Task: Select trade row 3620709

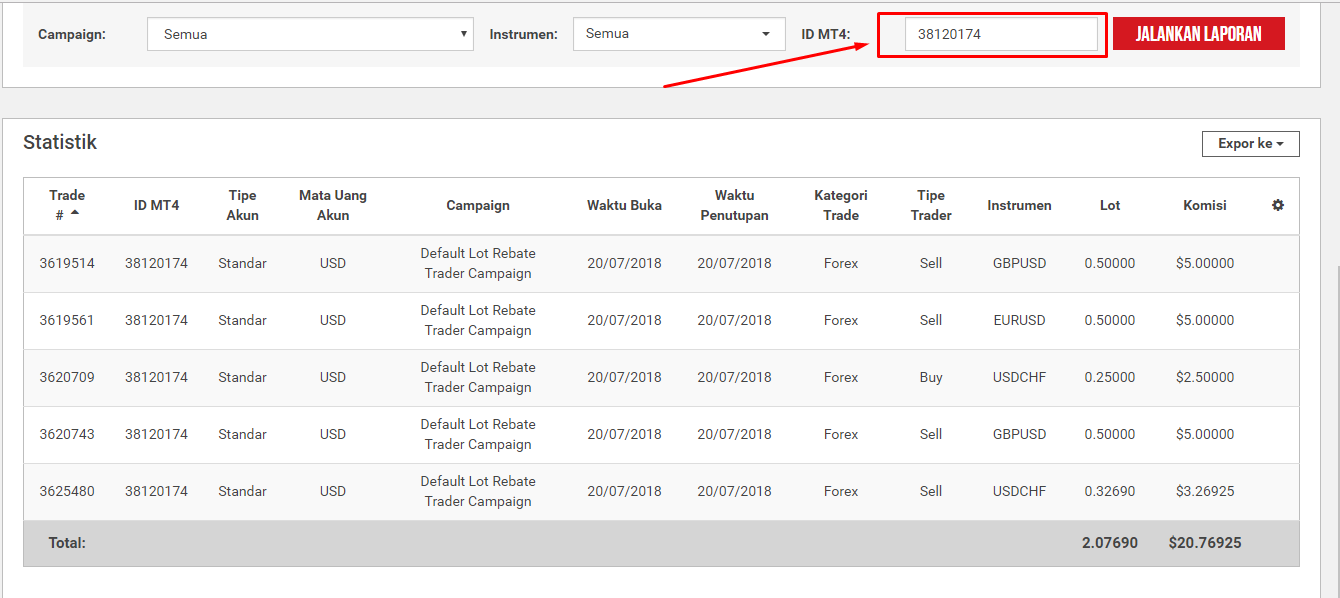Action: pyautogui.click(x=661, y=378)
